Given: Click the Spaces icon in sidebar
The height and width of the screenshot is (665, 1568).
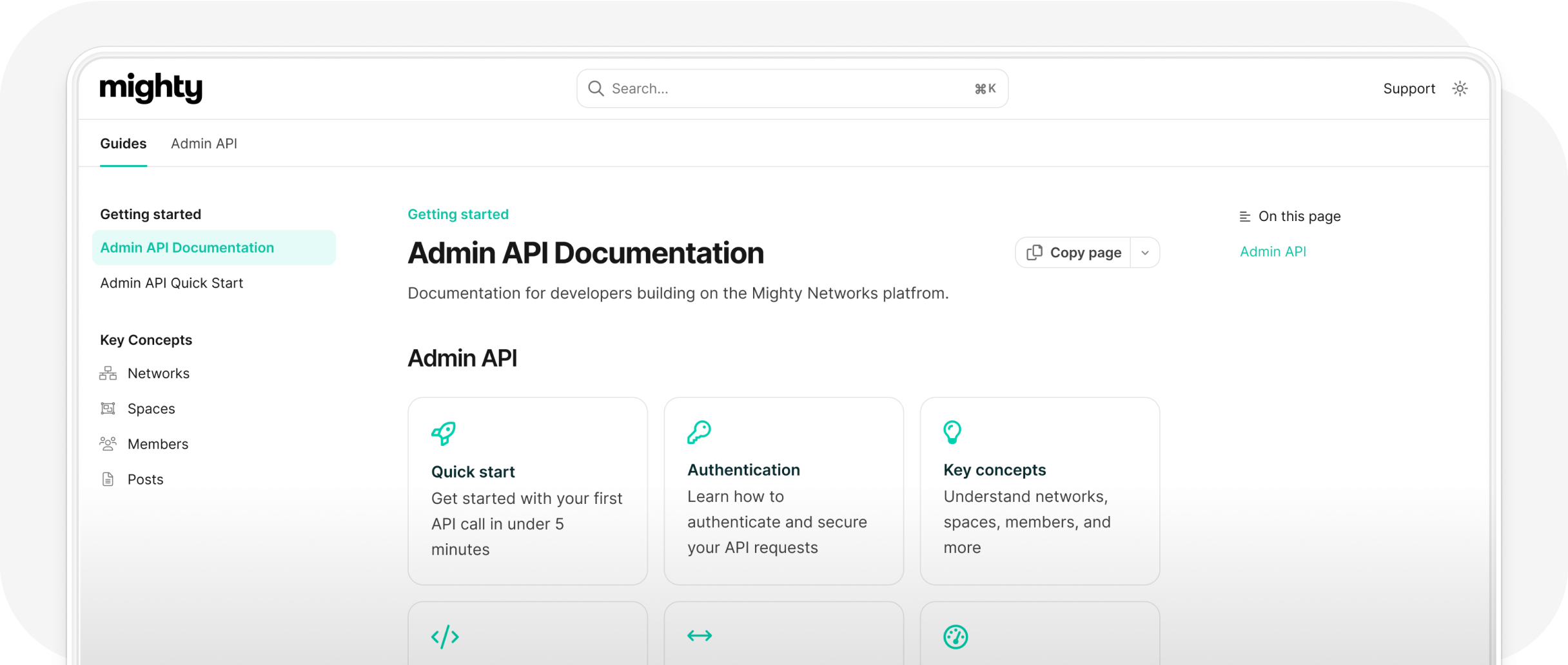Looking at the screenshot, I should click(108, 408).
